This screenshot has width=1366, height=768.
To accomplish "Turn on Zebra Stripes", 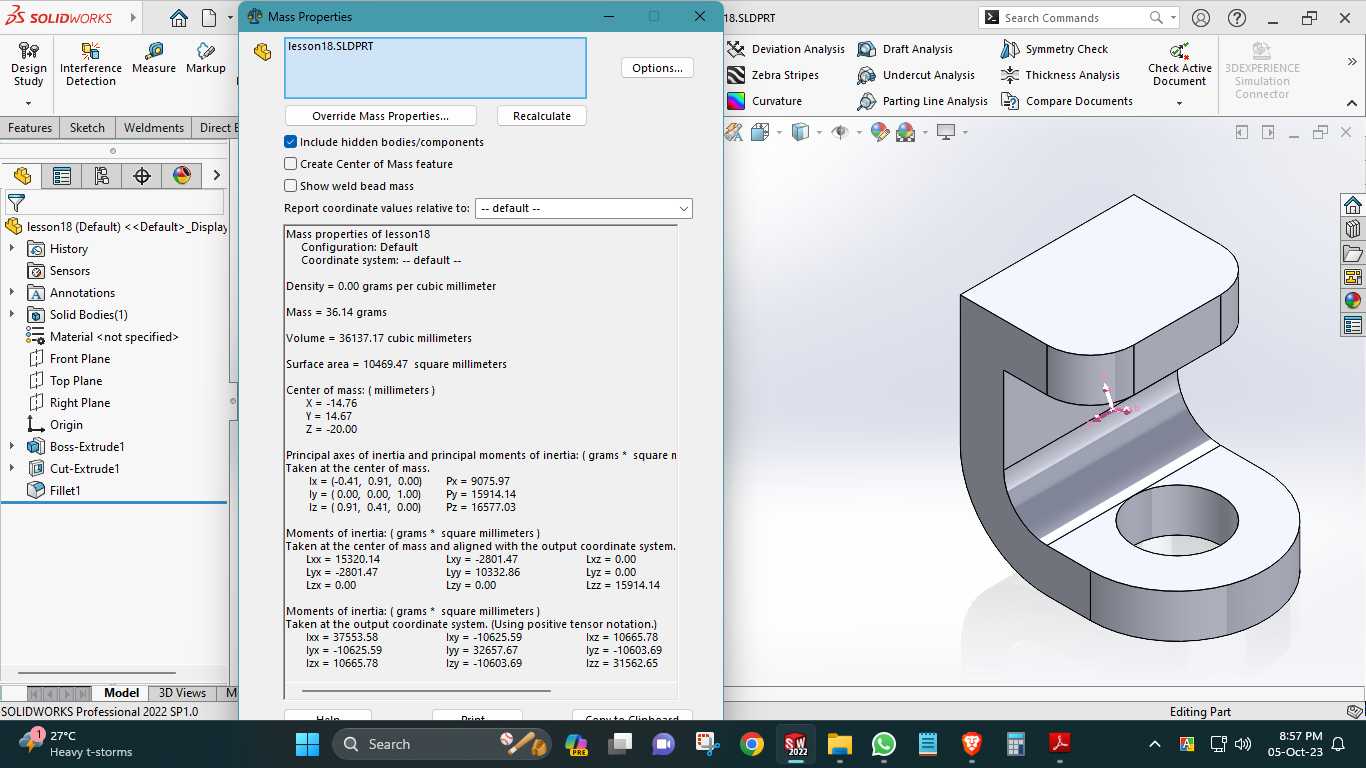I will point(773,75).
